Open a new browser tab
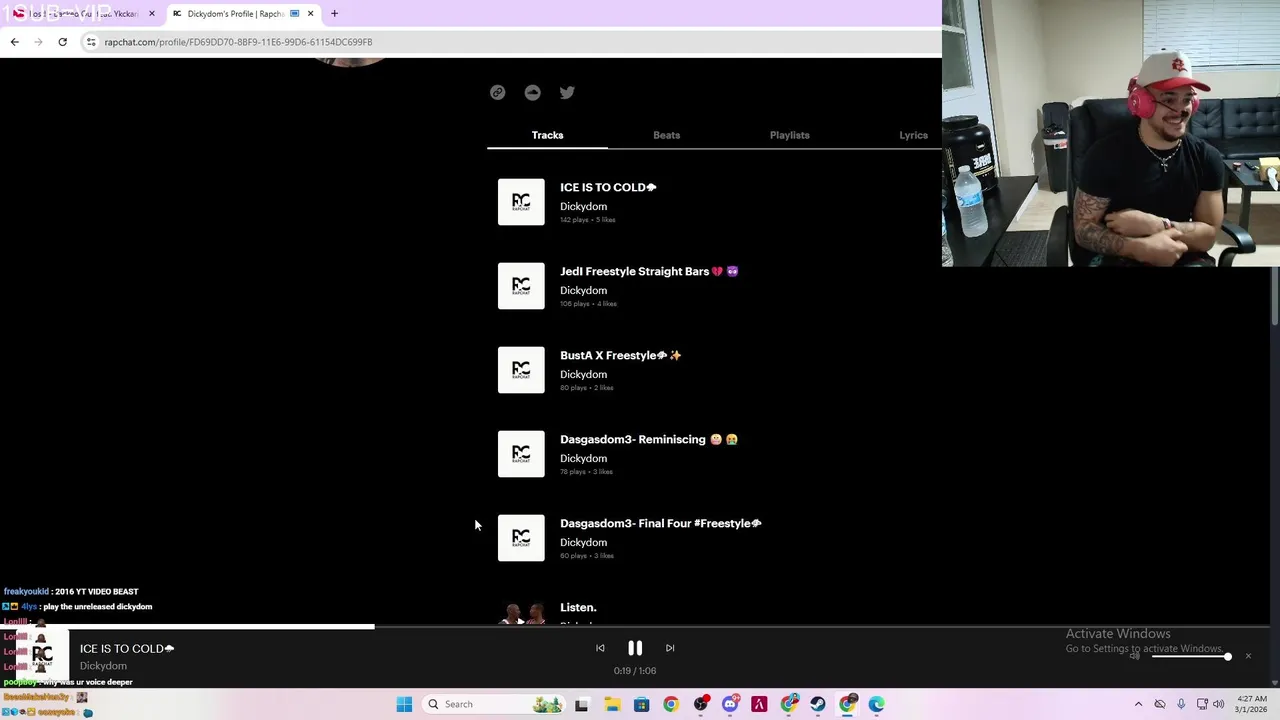This screenshot has height=720, width=1280. click(x=334, y=14)
